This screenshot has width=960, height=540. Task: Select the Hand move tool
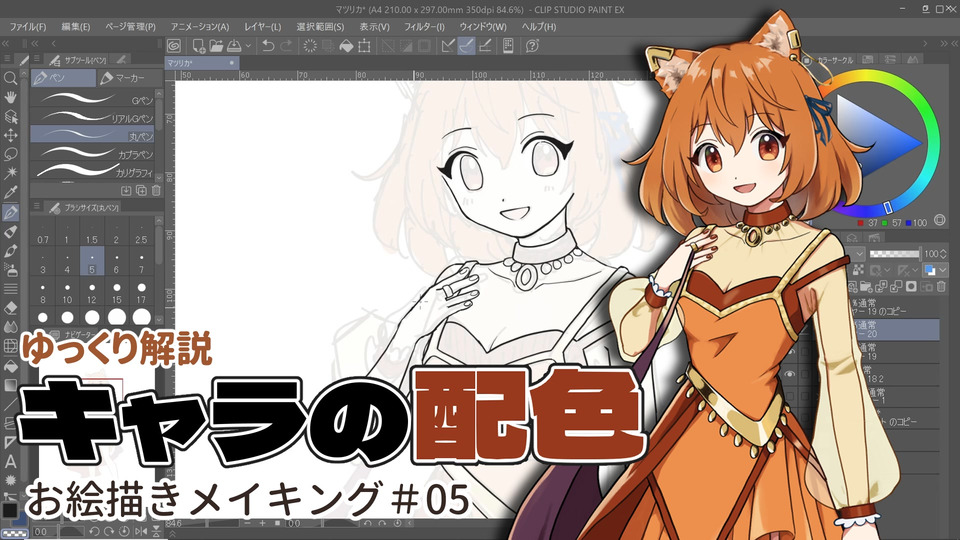tap(11, 97)
